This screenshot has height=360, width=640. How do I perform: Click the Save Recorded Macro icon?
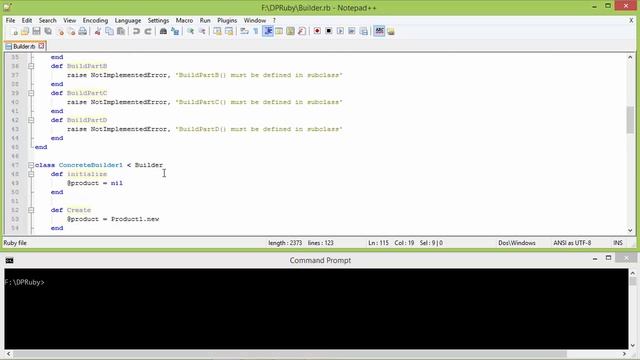[364, 31]
